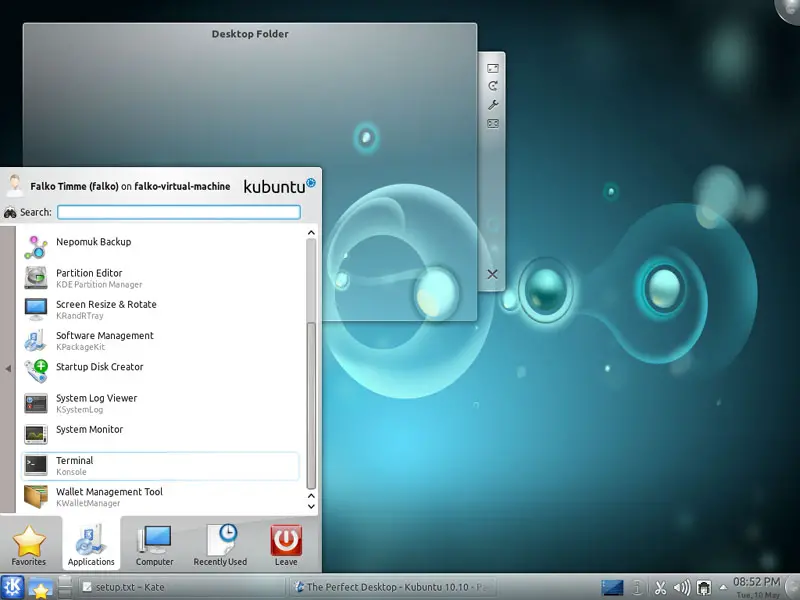Click the 'KPackageKit' subtitle

tap(81, 347)
